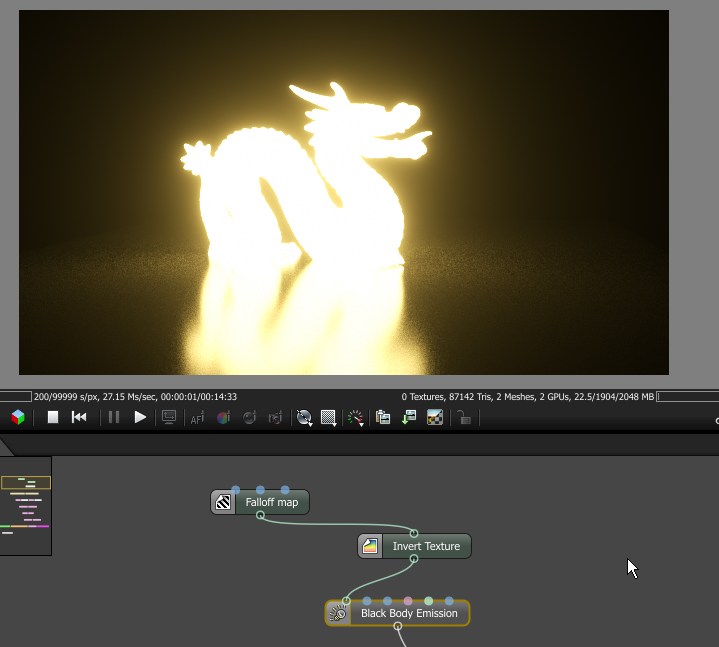This screenshot has width=719, height=647.
Task: Click the node graph minimap thumbnail
Action: click(x=26, y=506)
